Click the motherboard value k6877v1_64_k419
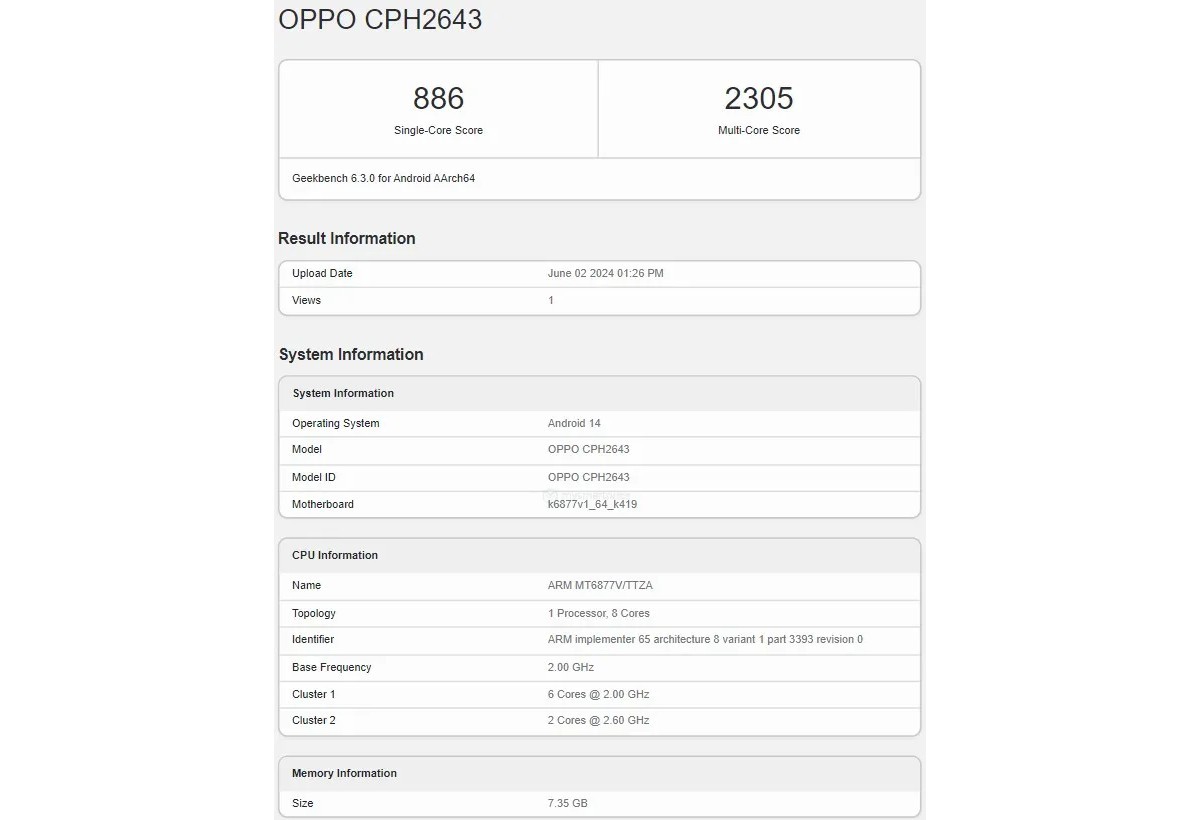1200x820 pixels. point(592,504)
